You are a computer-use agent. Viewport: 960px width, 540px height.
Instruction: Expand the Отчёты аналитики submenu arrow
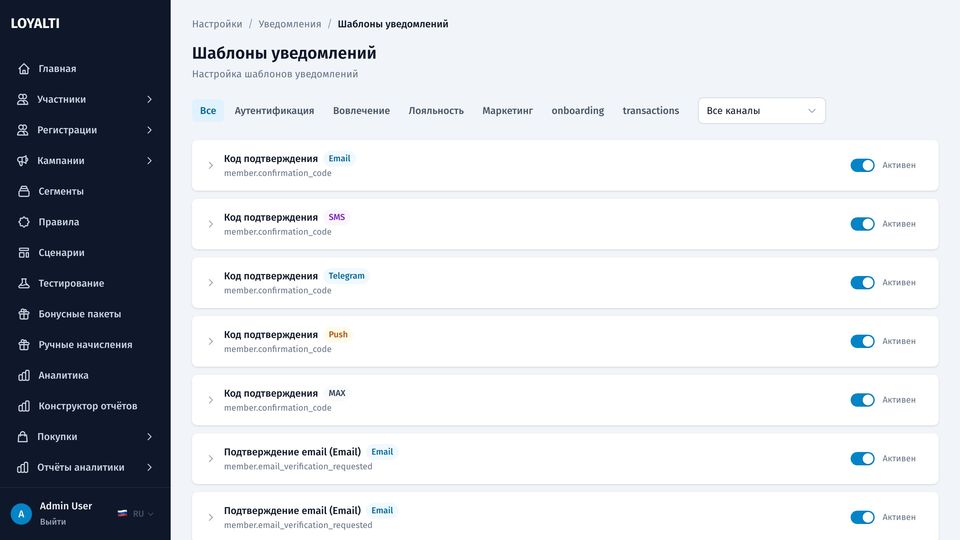(x=149, y=467)
